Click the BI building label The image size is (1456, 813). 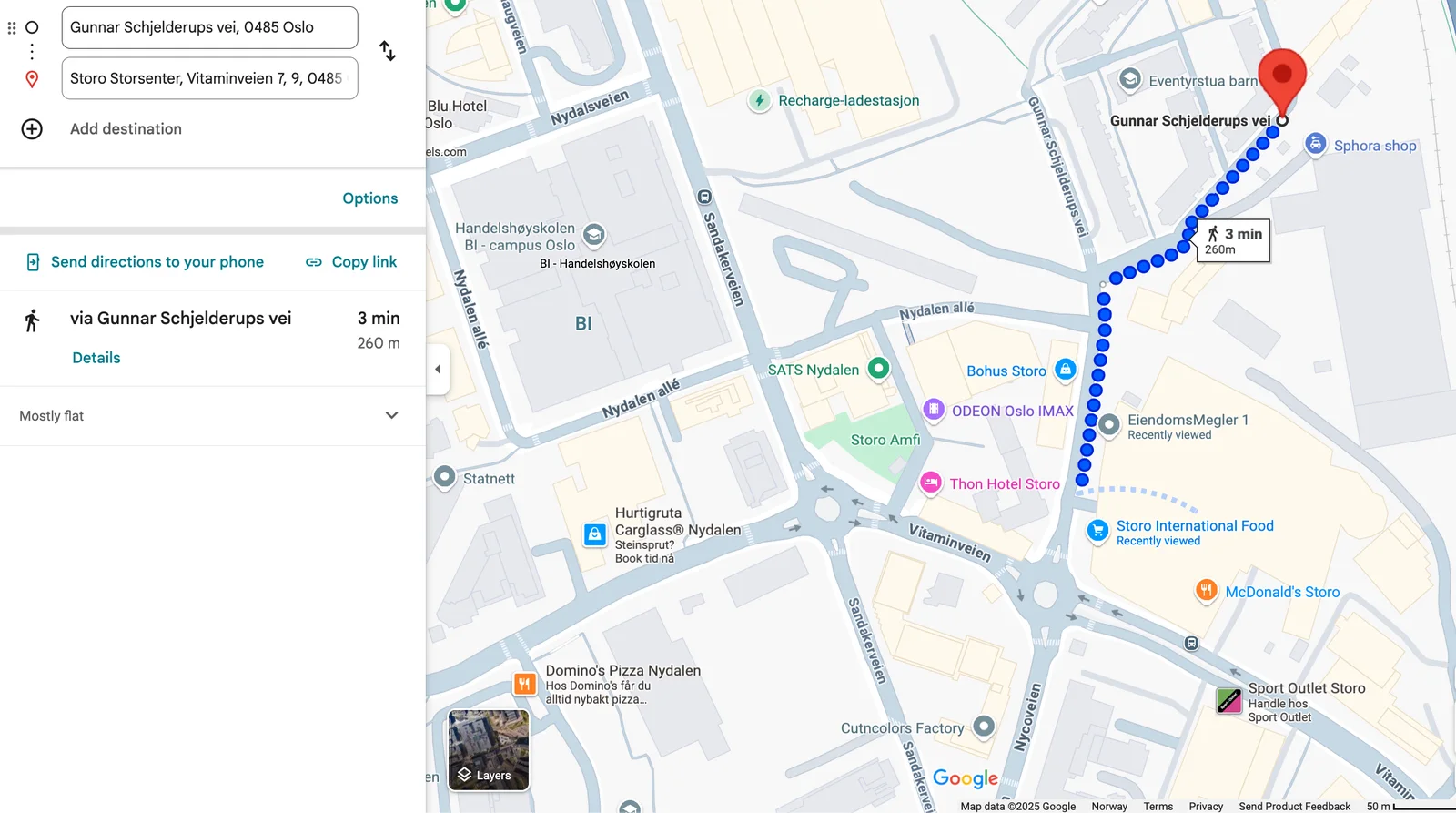[x=583, y=324]
